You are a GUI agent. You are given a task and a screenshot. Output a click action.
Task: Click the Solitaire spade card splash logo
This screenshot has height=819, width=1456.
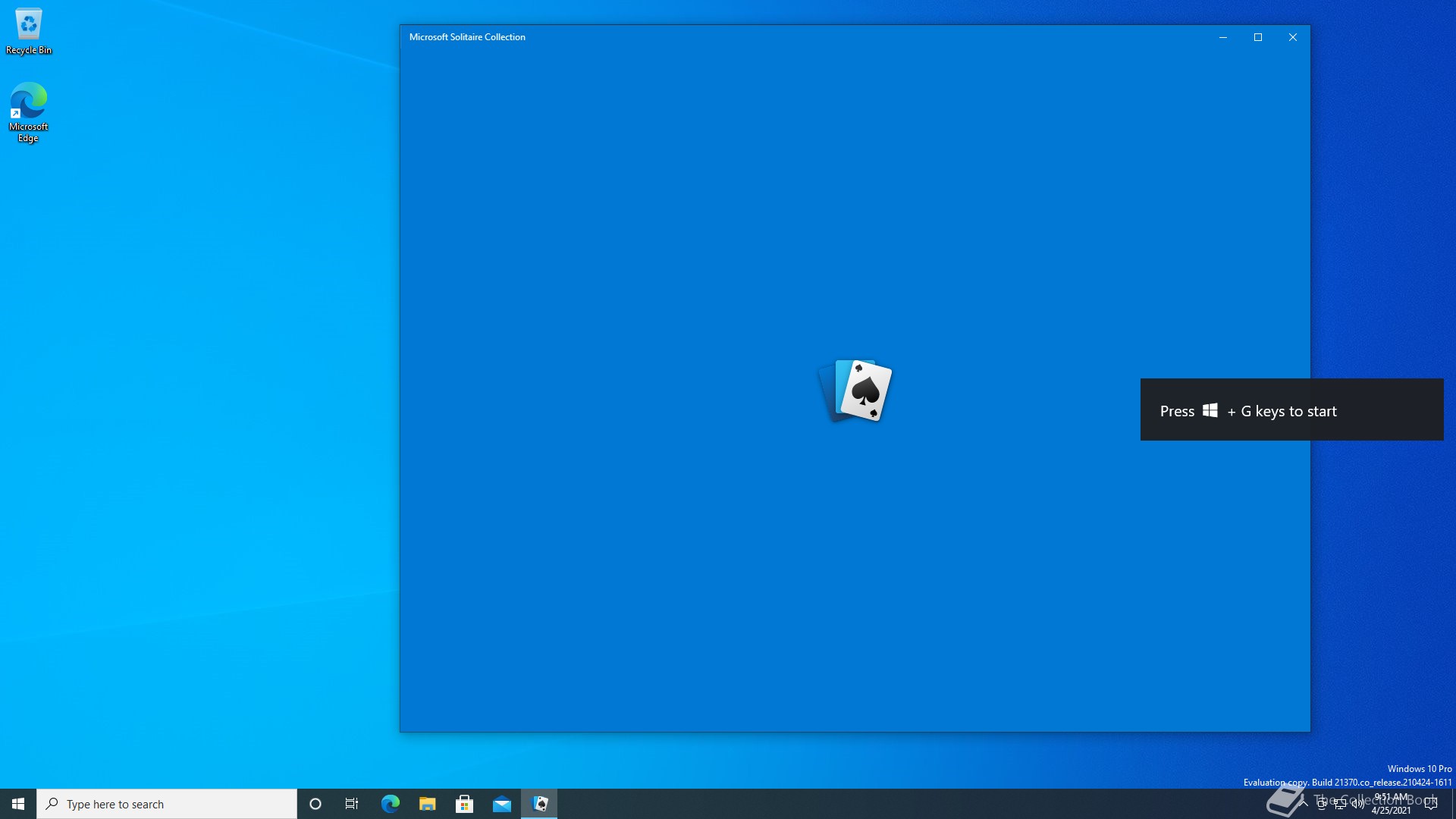point(855,391)
